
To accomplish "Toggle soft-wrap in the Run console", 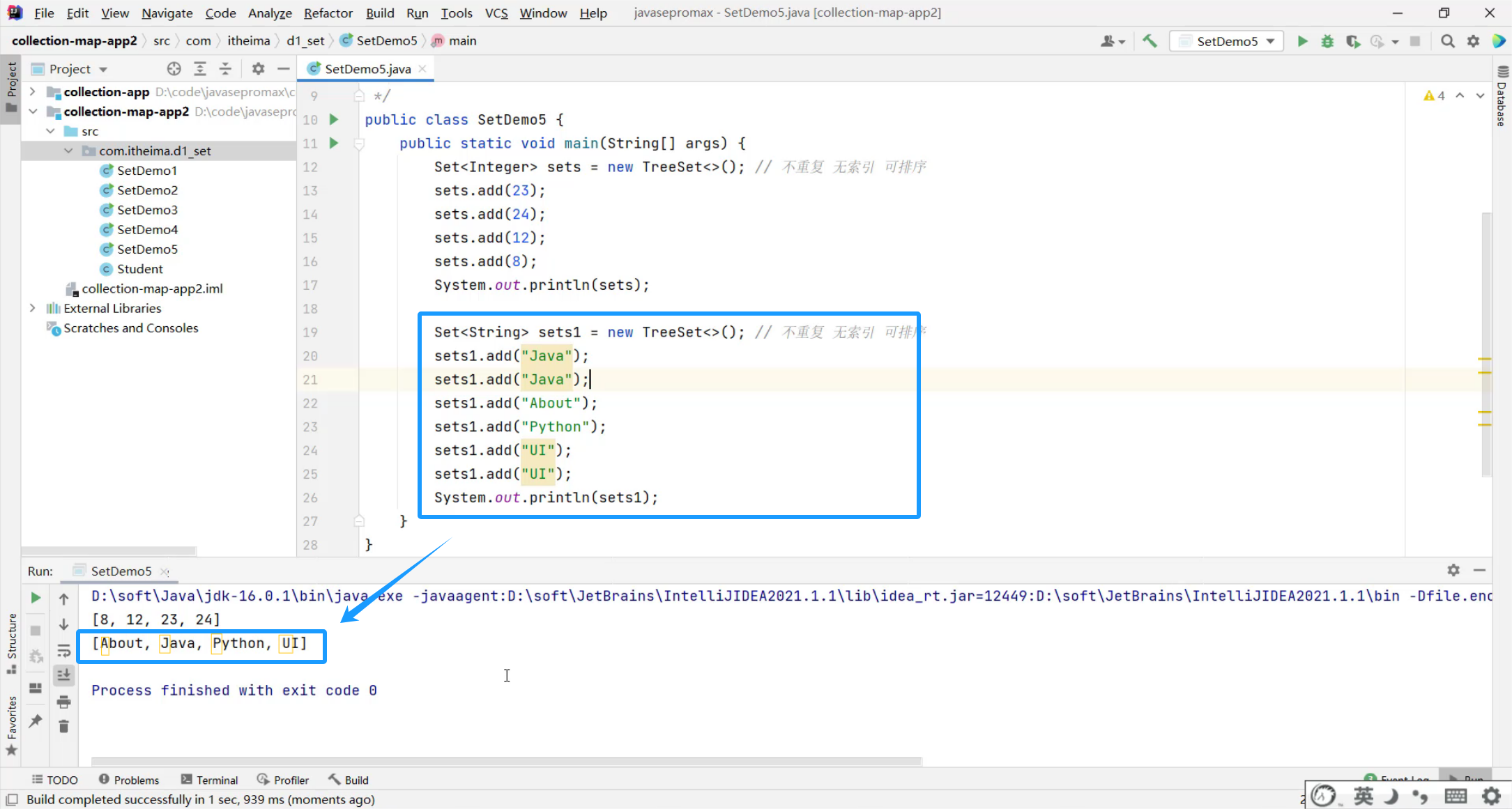I will pyautogui.click(x=63, y=650).
